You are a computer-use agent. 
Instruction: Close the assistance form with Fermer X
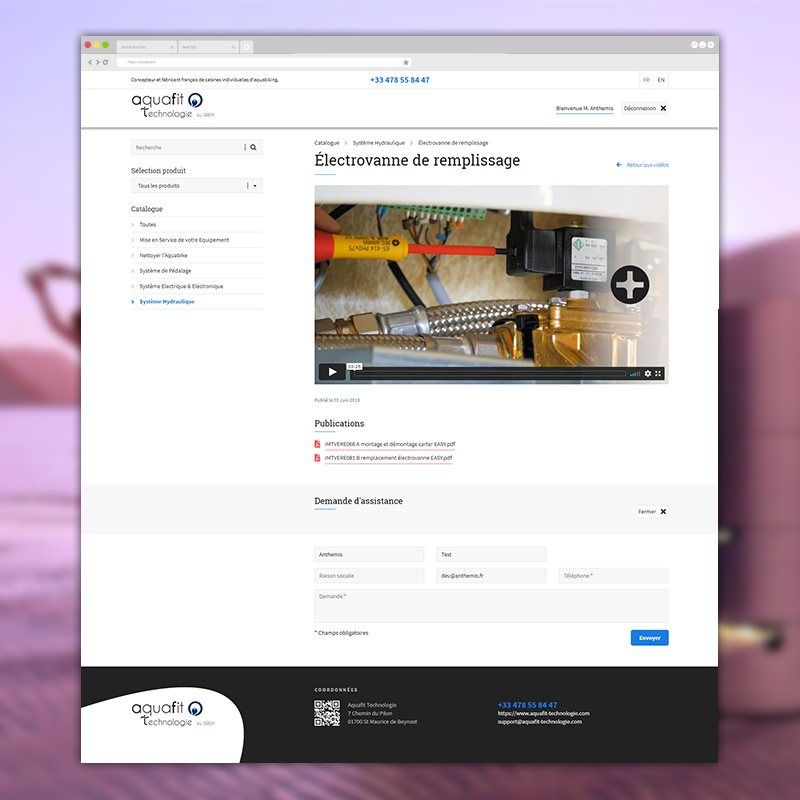pyautogui.click(x=663, y=511)
